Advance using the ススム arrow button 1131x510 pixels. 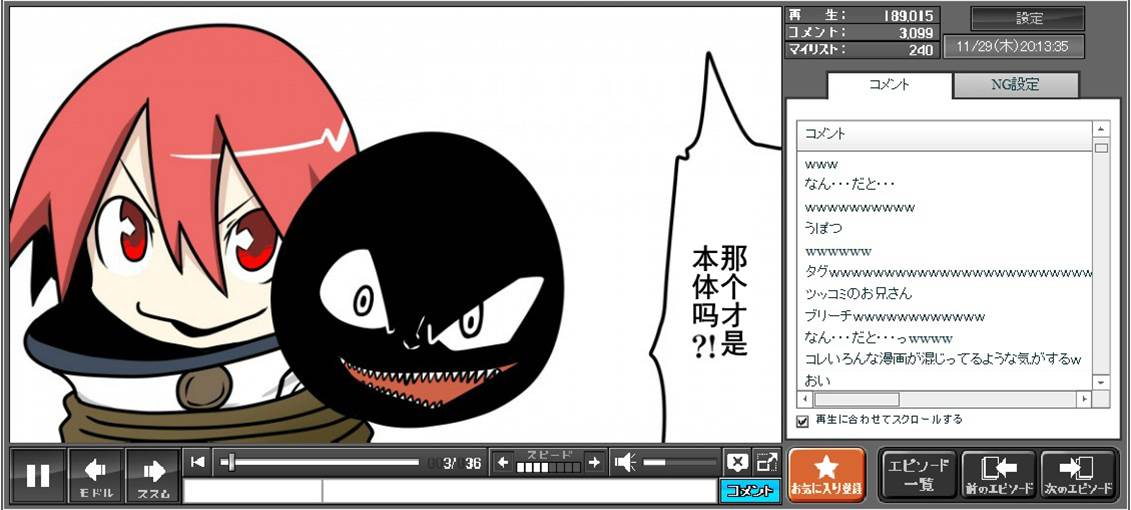[x=153, y=475]
